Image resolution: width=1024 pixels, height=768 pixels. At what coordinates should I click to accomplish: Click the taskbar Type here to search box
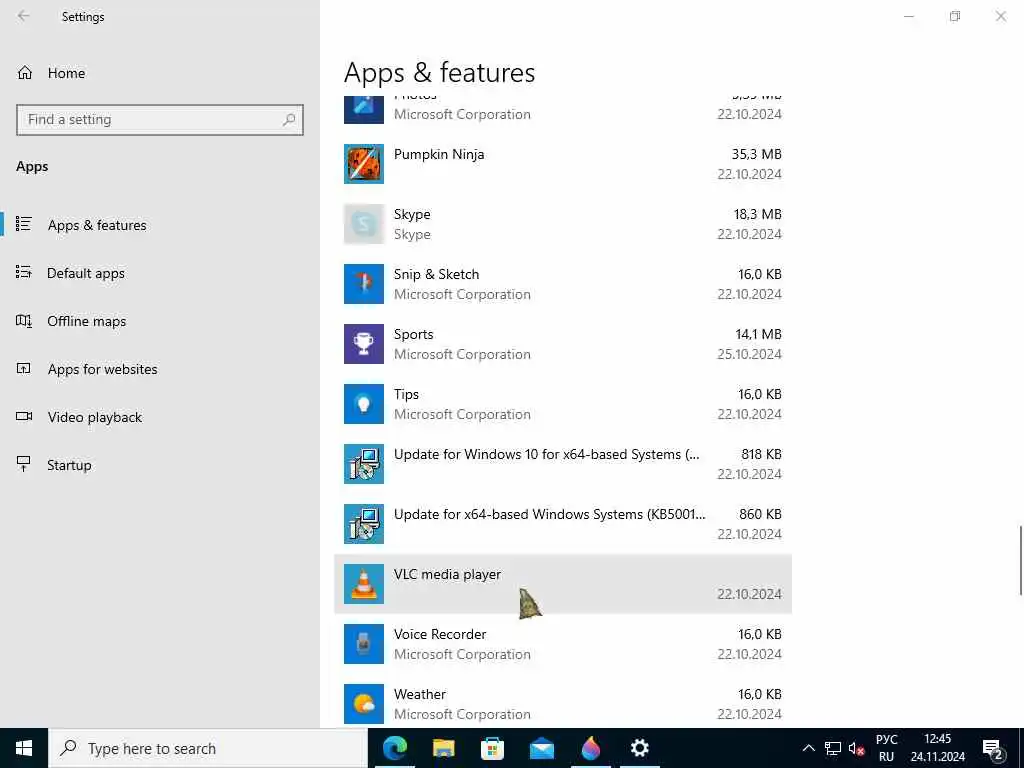[208, 748]
